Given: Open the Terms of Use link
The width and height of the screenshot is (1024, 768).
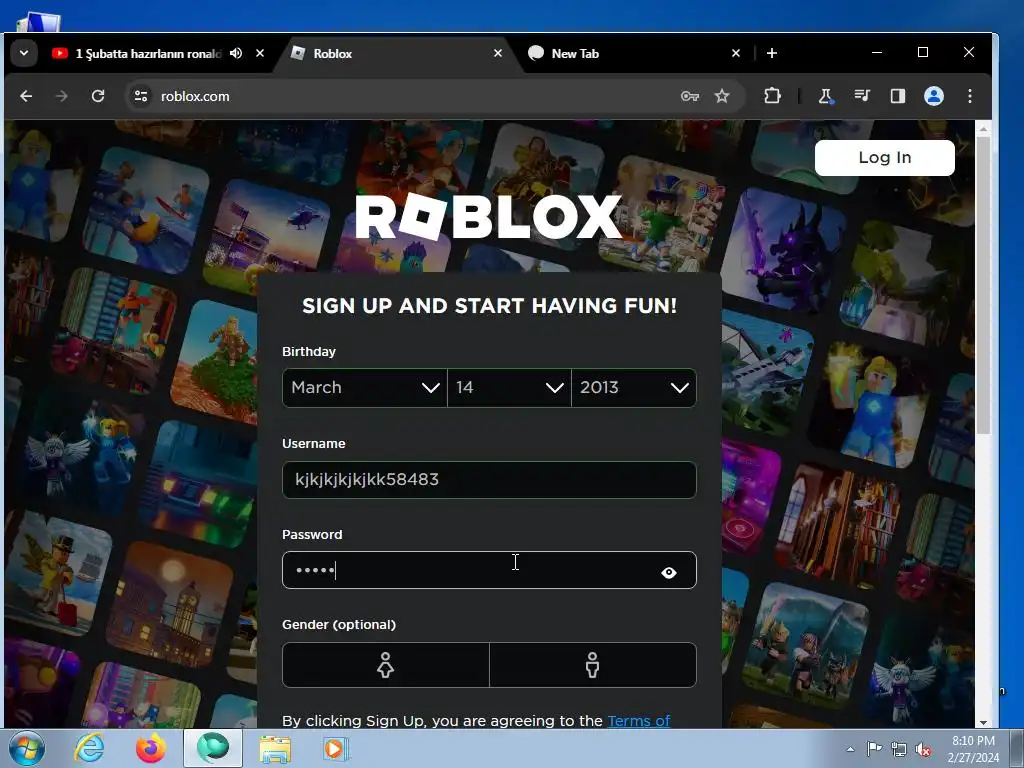Looking at the screenshot, I should click(x=639, y=721).
